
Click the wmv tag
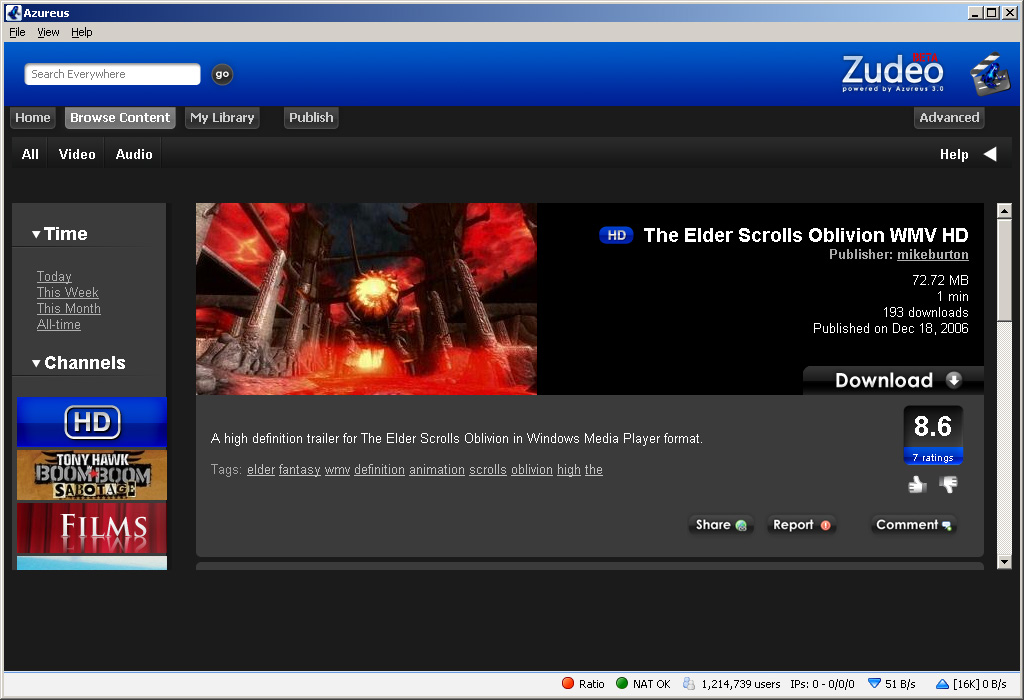click(x=338, y=469)
